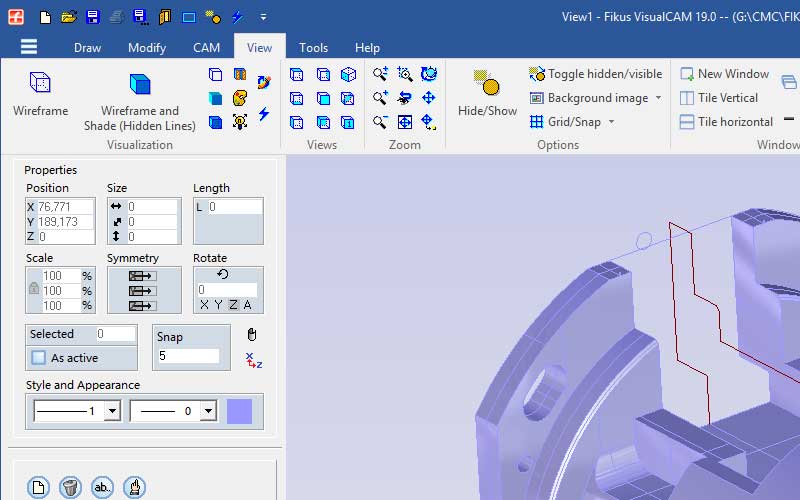The height and width of the screenshot is (500, 800).
Task: Toggle the scale lock icon
Action: (34, 289)
